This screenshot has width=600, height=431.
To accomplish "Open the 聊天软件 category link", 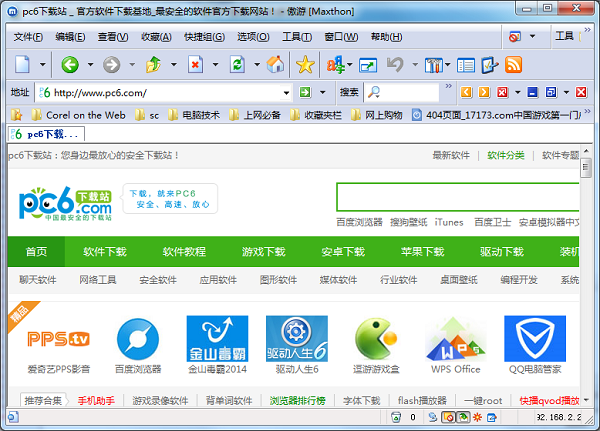I will 38,280.
